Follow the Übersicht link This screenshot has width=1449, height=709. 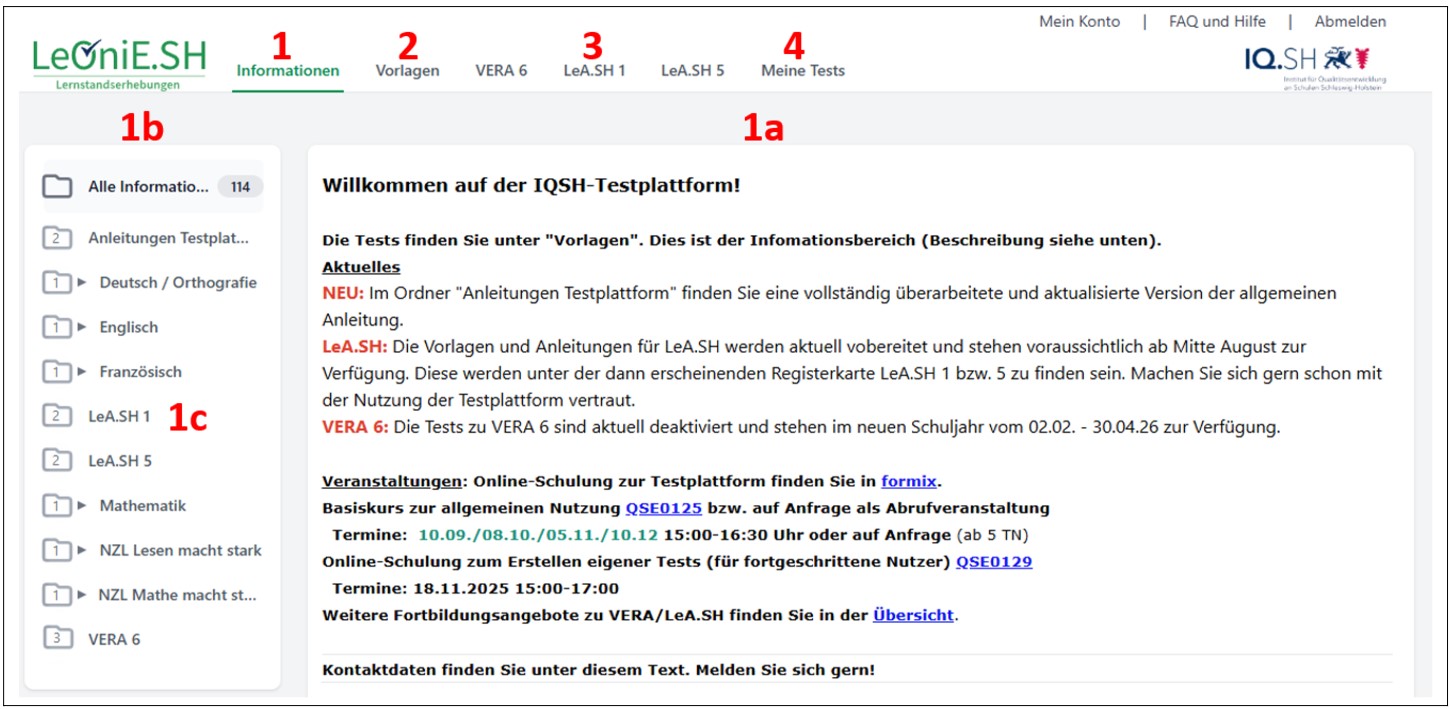[x=914, y=616]
